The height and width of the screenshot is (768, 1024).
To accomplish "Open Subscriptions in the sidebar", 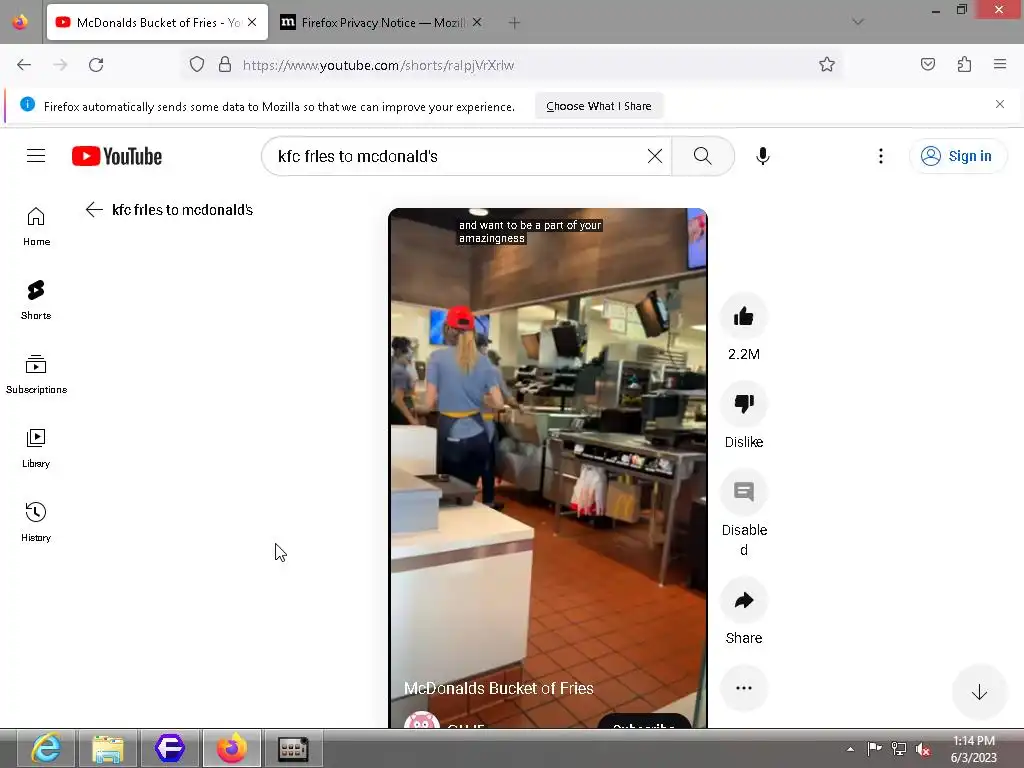I will (x=37, y=374).
